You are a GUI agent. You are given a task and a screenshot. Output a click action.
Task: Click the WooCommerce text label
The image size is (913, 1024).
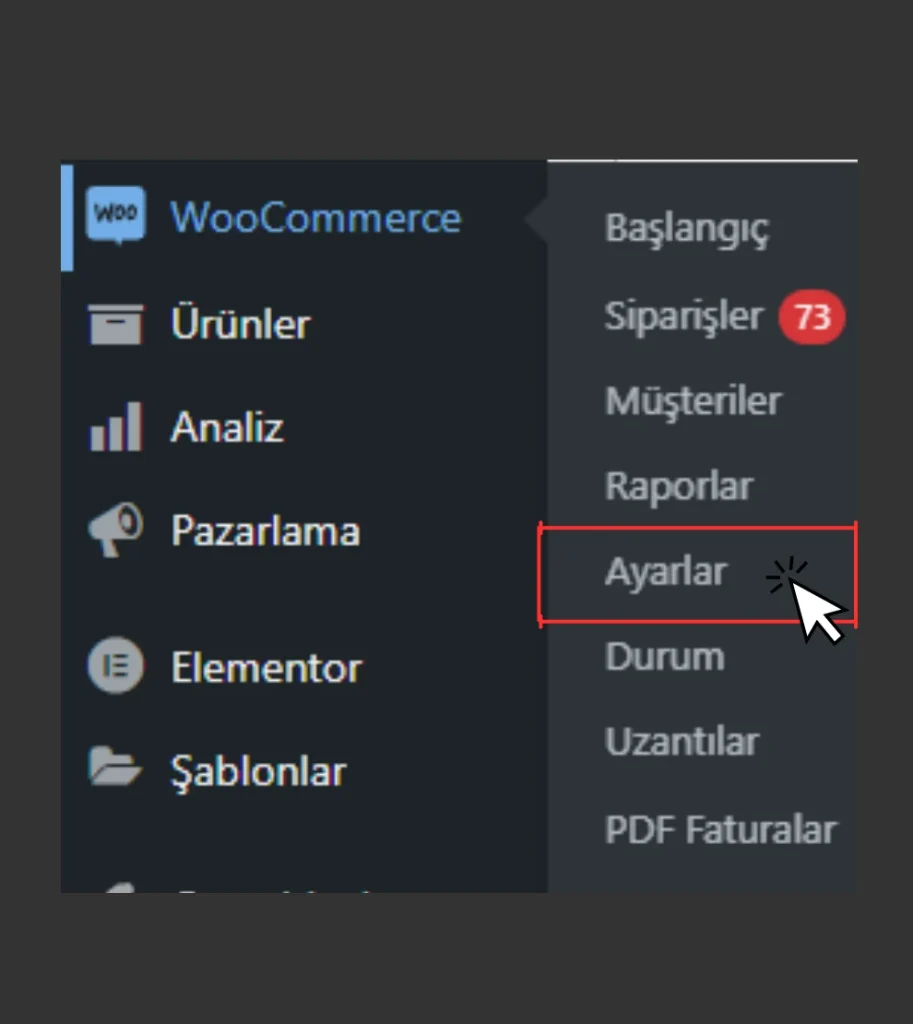tap(317, 217)
